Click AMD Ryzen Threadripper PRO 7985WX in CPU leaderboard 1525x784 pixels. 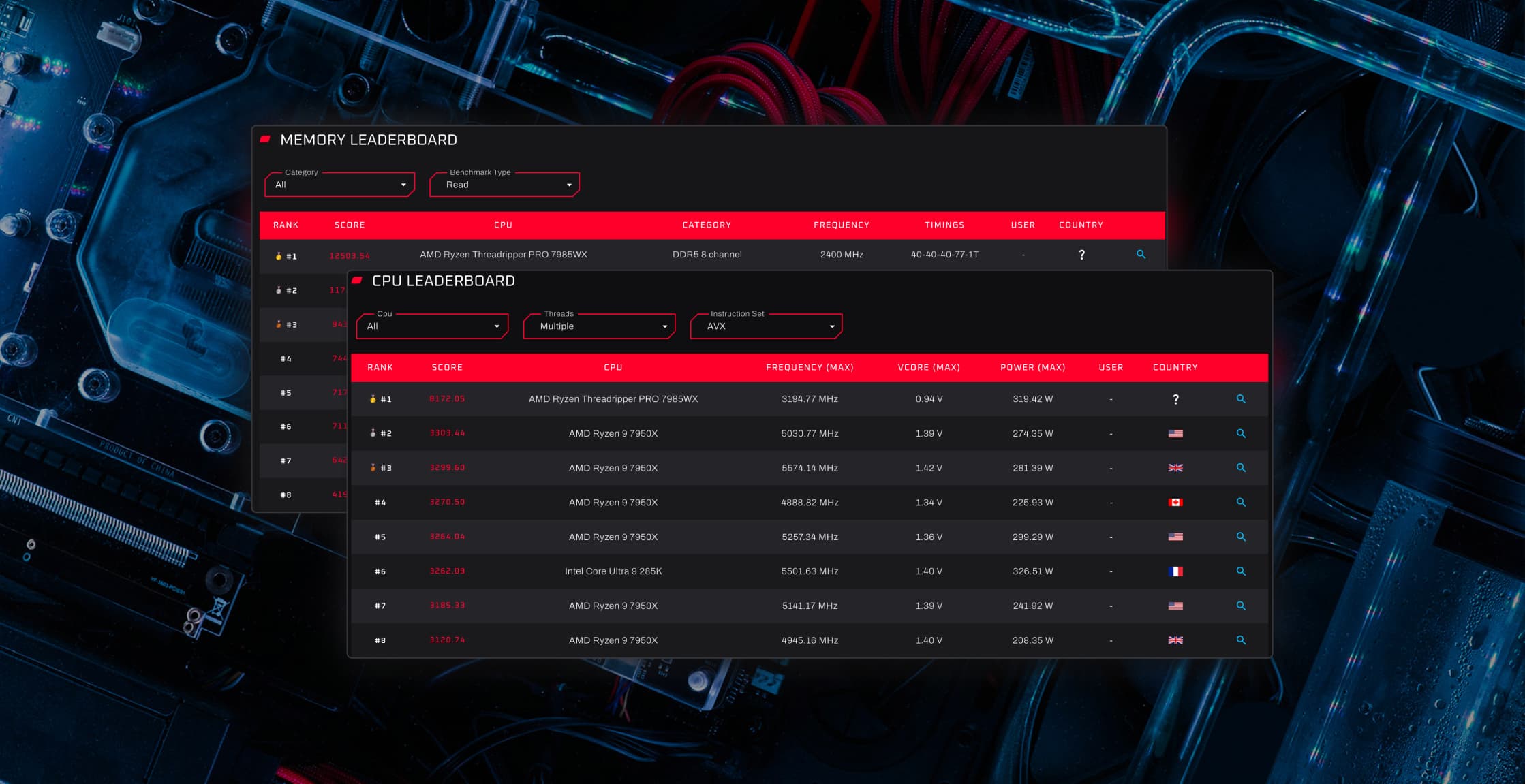(613, 399)
